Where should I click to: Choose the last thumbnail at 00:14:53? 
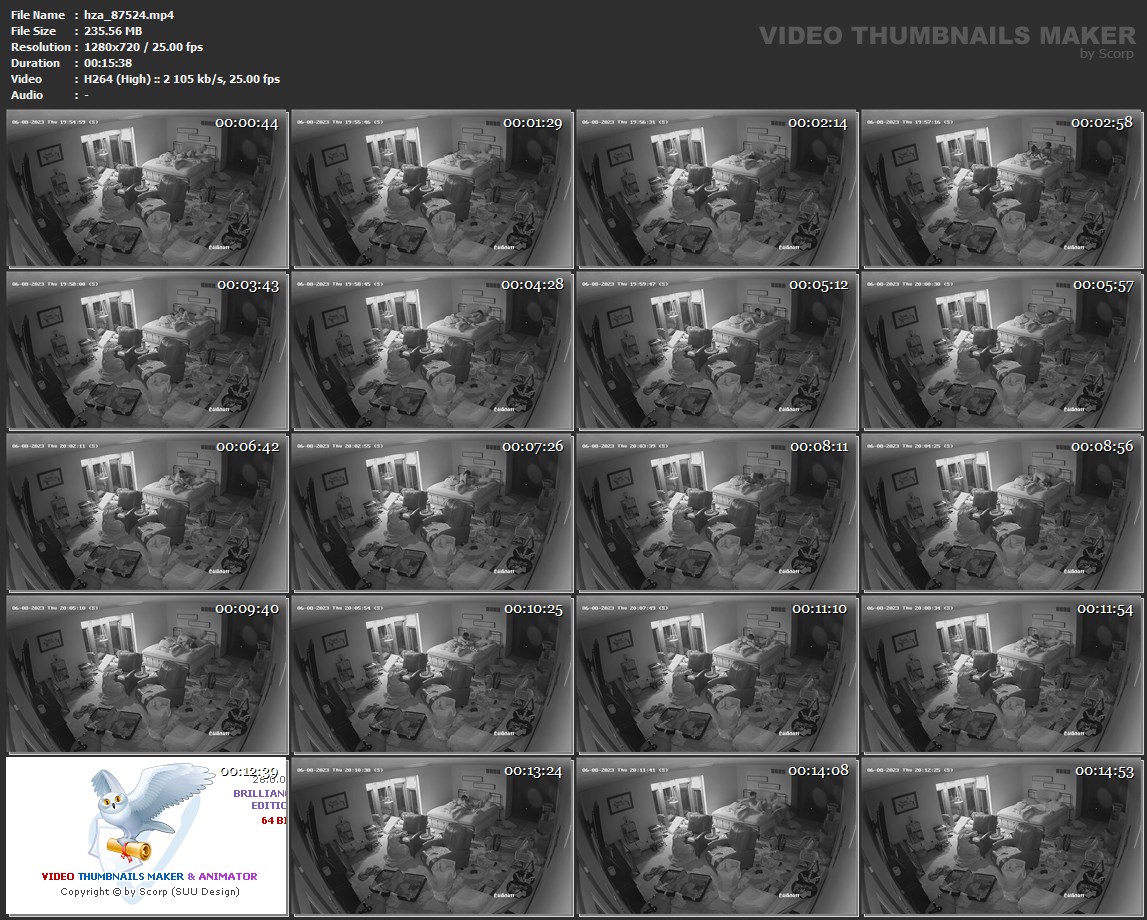click(1001, 836)
